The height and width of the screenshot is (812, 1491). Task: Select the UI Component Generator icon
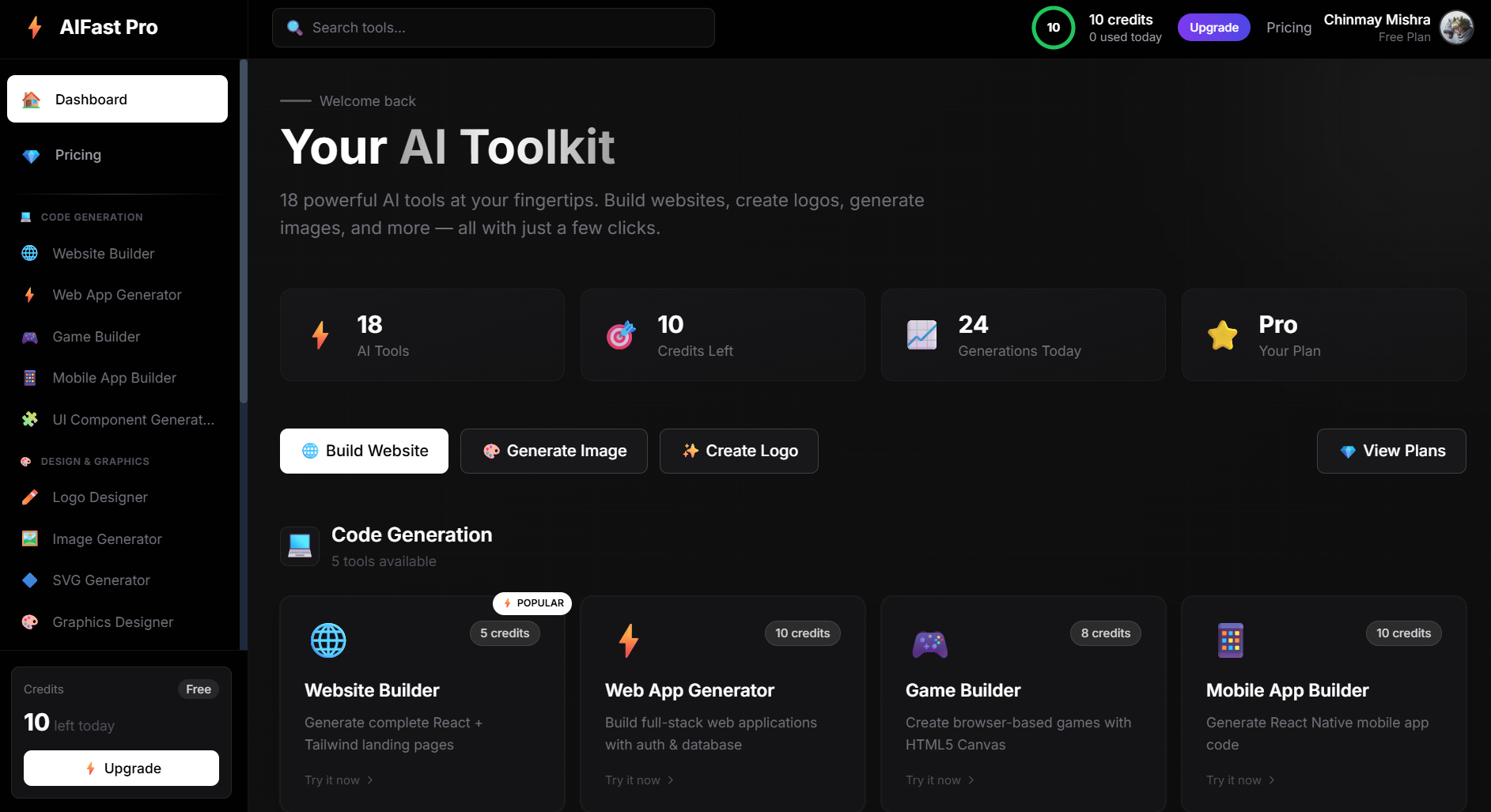[29, 419]
